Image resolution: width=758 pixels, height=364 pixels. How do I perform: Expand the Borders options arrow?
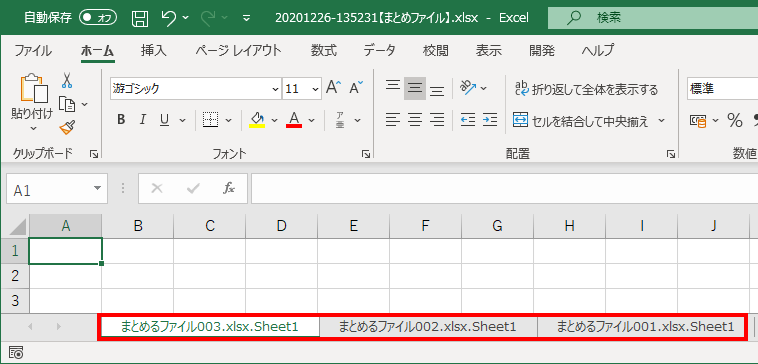coord(229,120)
